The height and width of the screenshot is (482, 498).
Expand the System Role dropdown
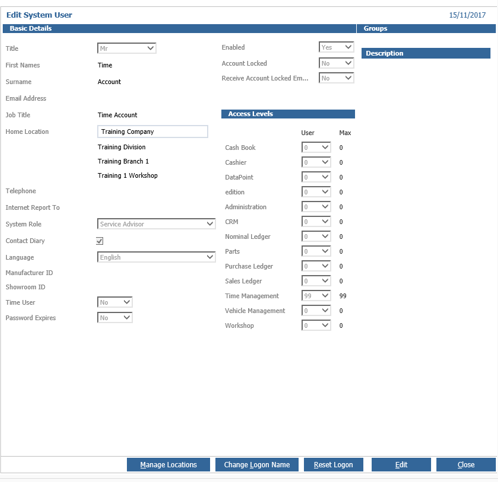[156, 224]
